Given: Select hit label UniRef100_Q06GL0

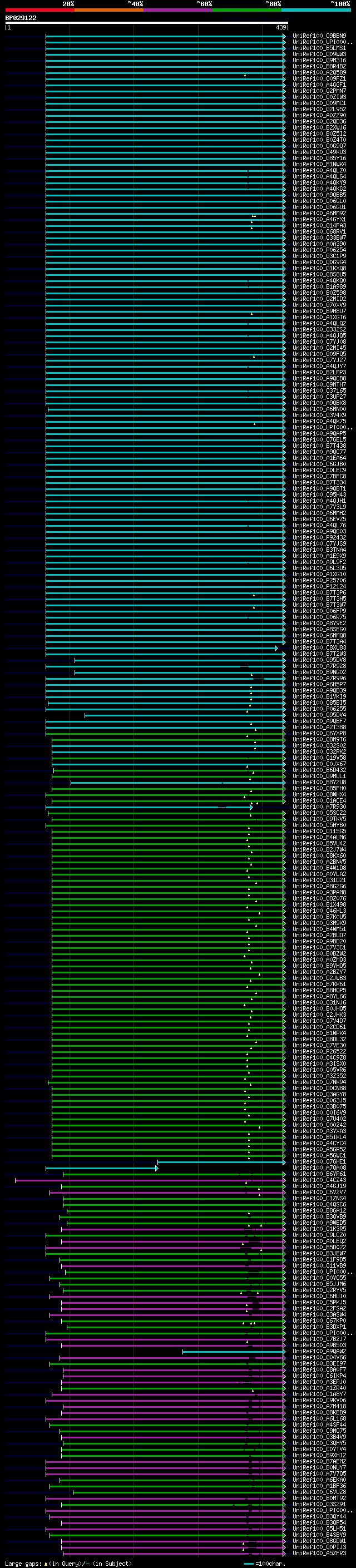Looking at the screenshot, I should (319, 201).
